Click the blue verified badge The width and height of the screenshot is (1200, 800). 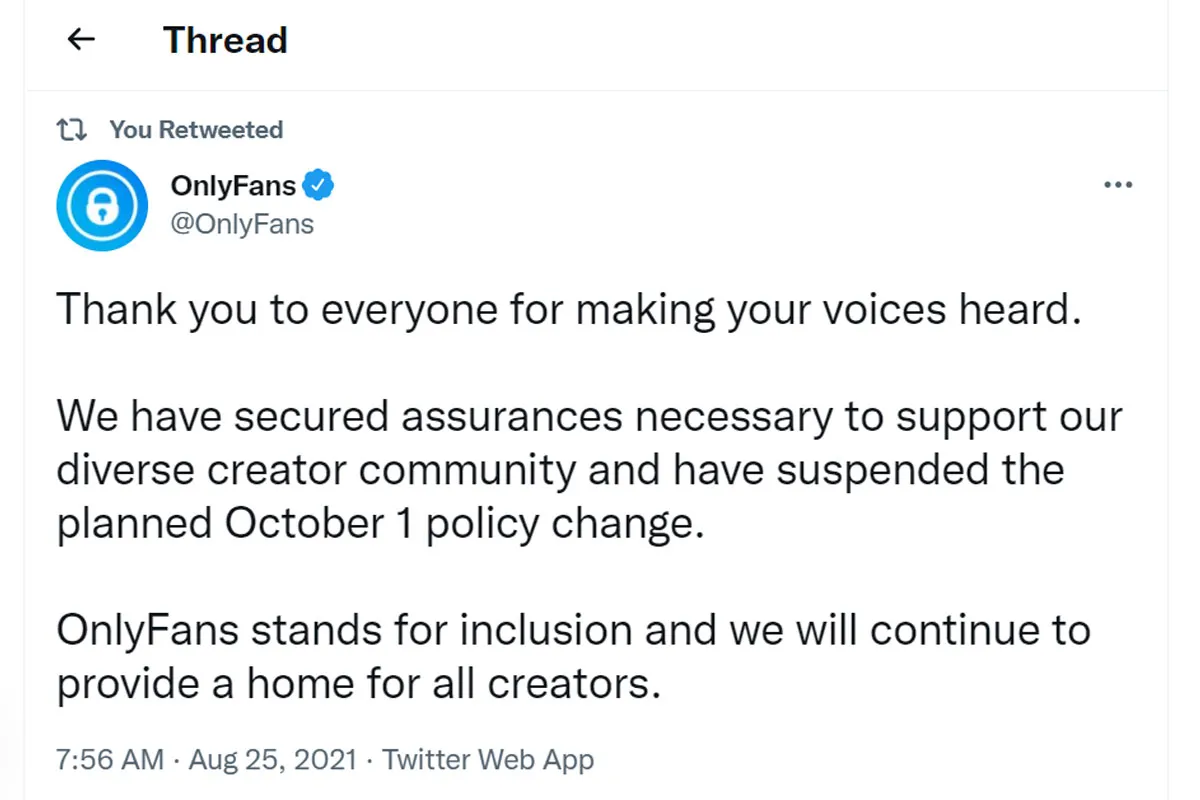coord(319,185)
